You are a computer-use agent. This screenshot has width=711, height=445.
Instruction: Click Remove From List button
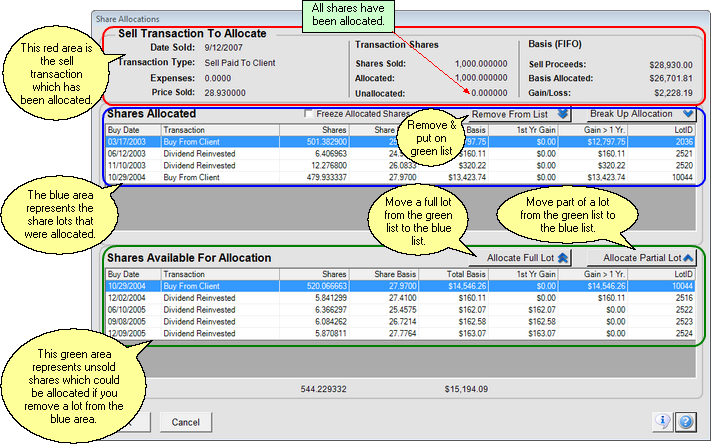[x=519, y=114]
